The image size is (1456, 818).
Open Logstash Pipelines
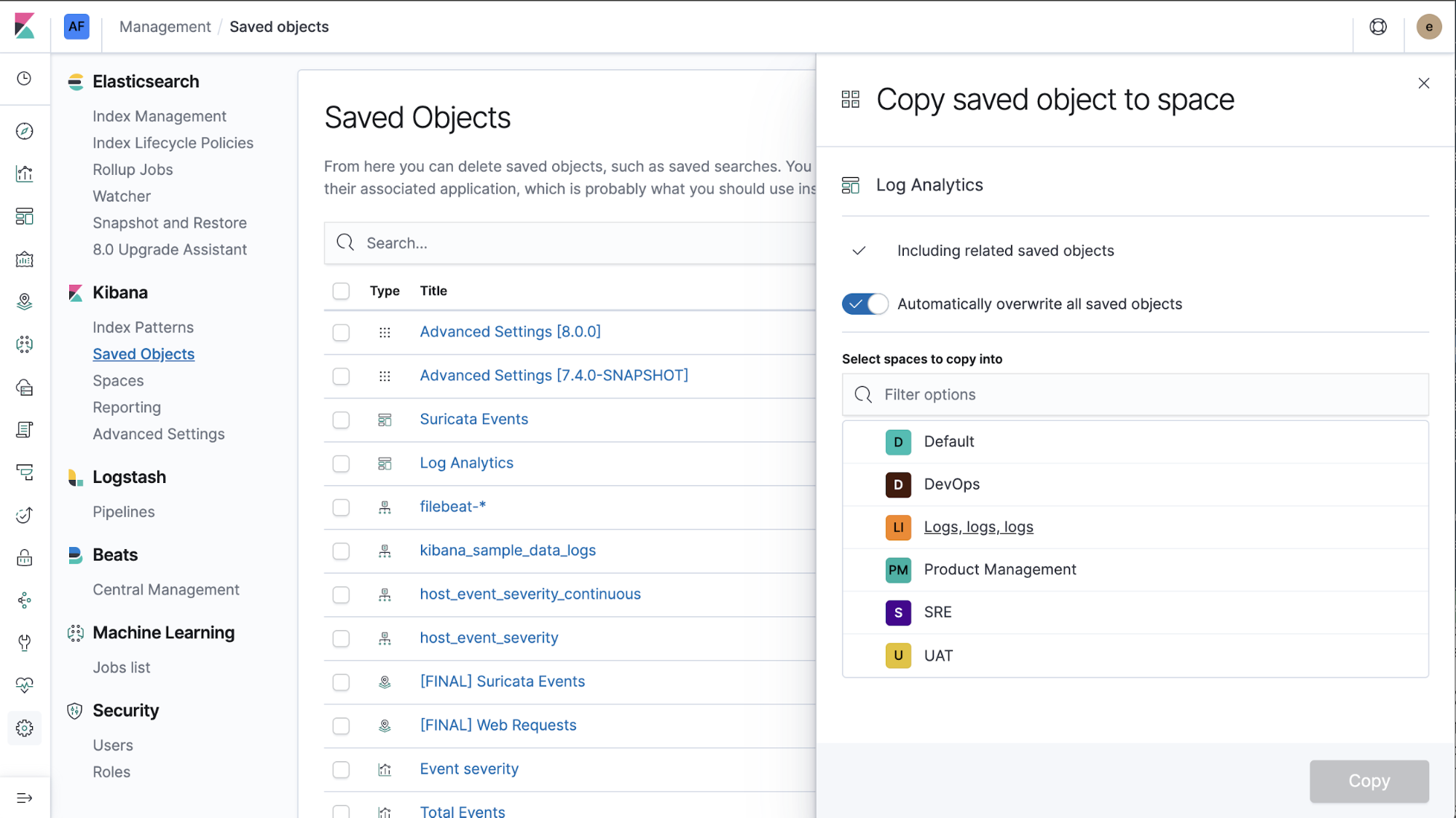(x=124, y=511)
